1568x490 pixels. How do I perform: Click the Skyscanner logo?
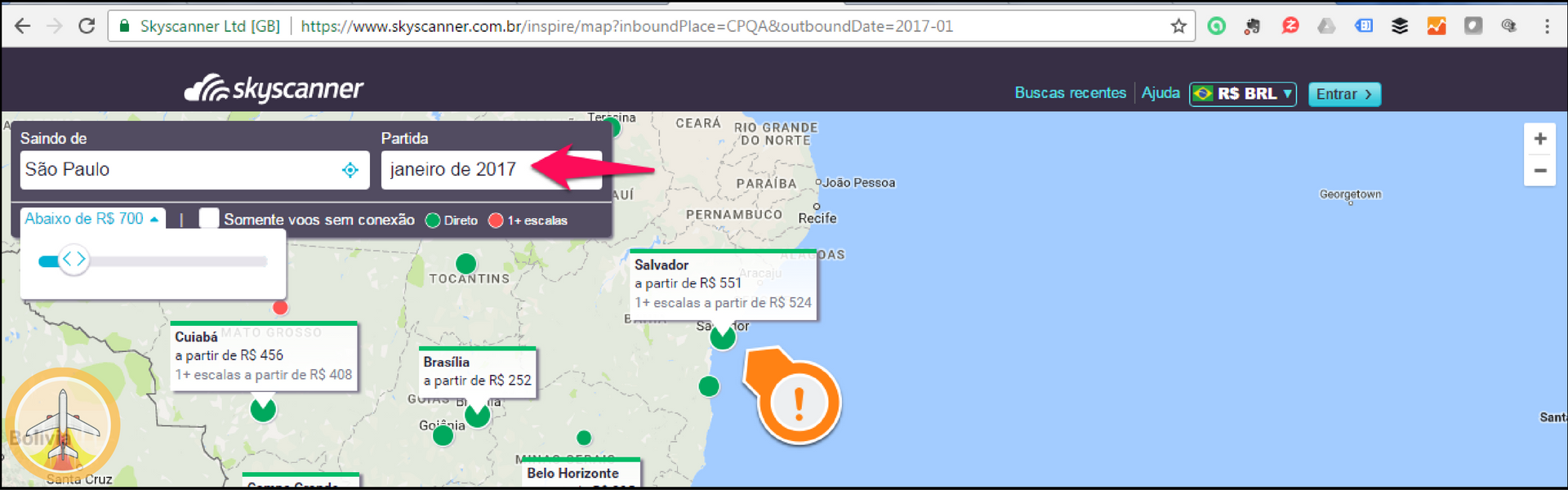[x=274, y=88]
